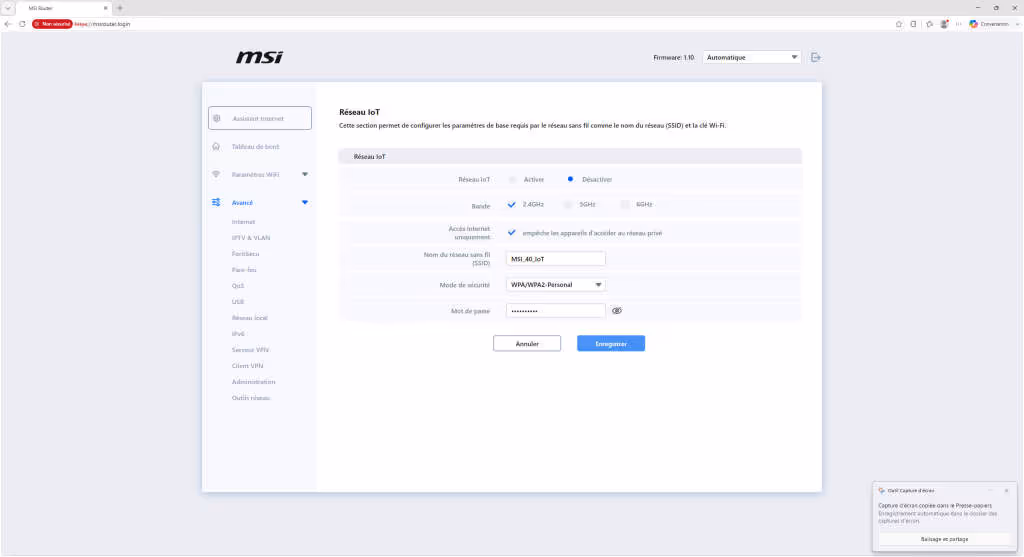1024x557 pixels.
Task: Expand the Paramètres WiFi menu arrow
Action: 304,174
